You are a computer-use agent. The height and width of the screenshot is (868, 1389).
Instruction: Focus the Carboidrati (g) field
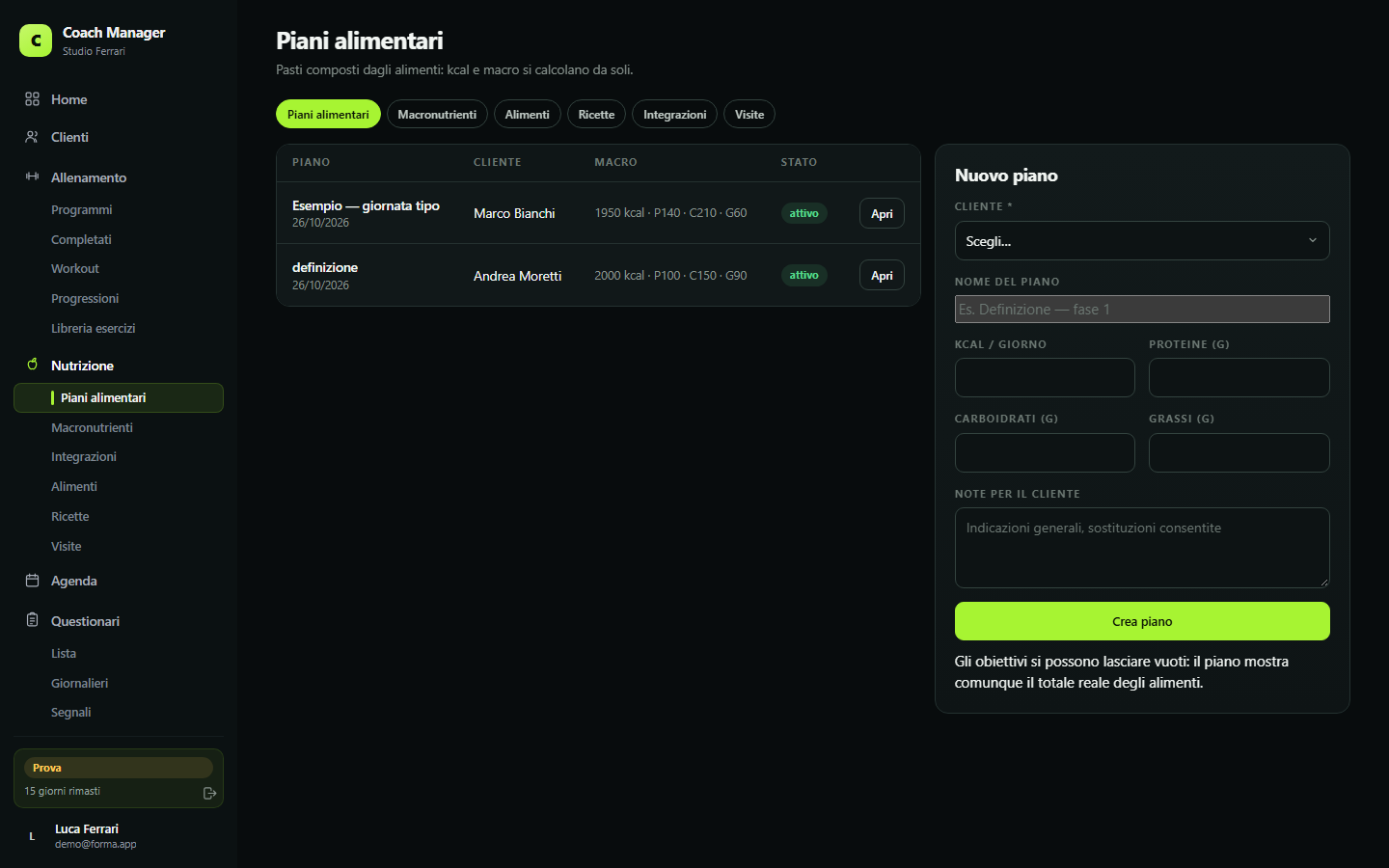click(x=1045, y=452)
